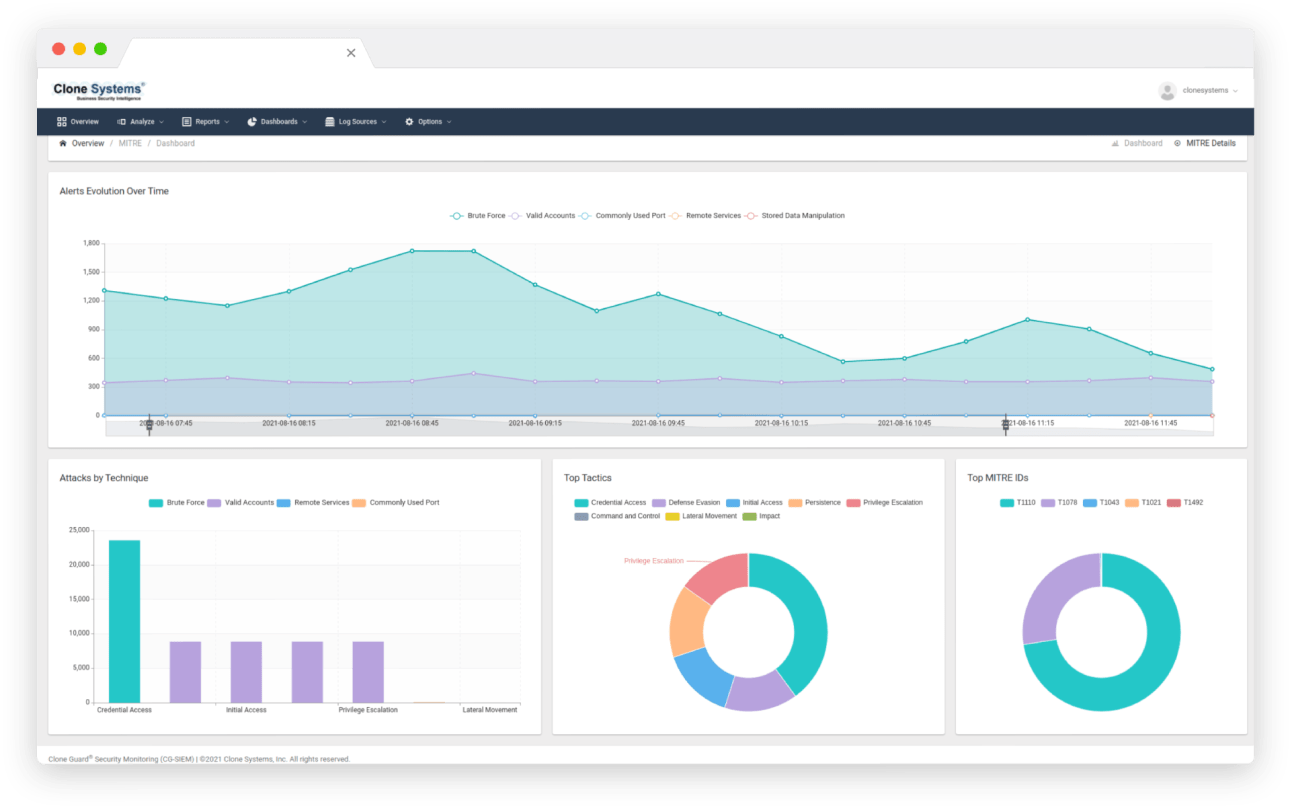Go to MITRE breadcrumb link

130,143
